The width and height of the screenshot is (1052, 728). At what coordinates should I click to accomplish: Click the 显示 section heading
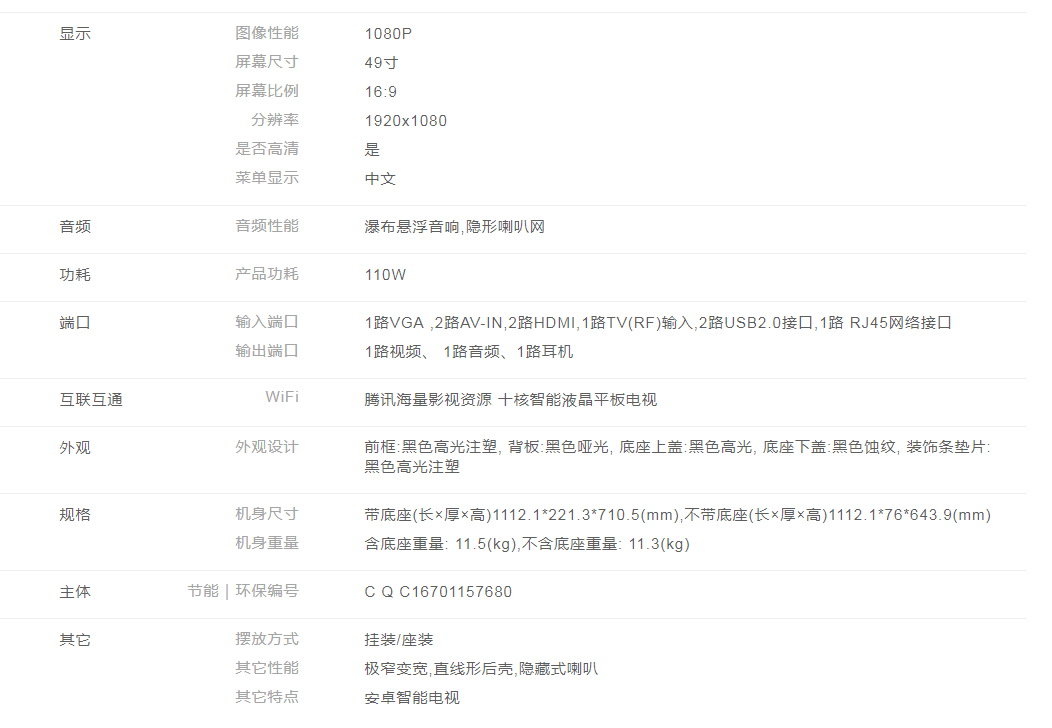75,34
